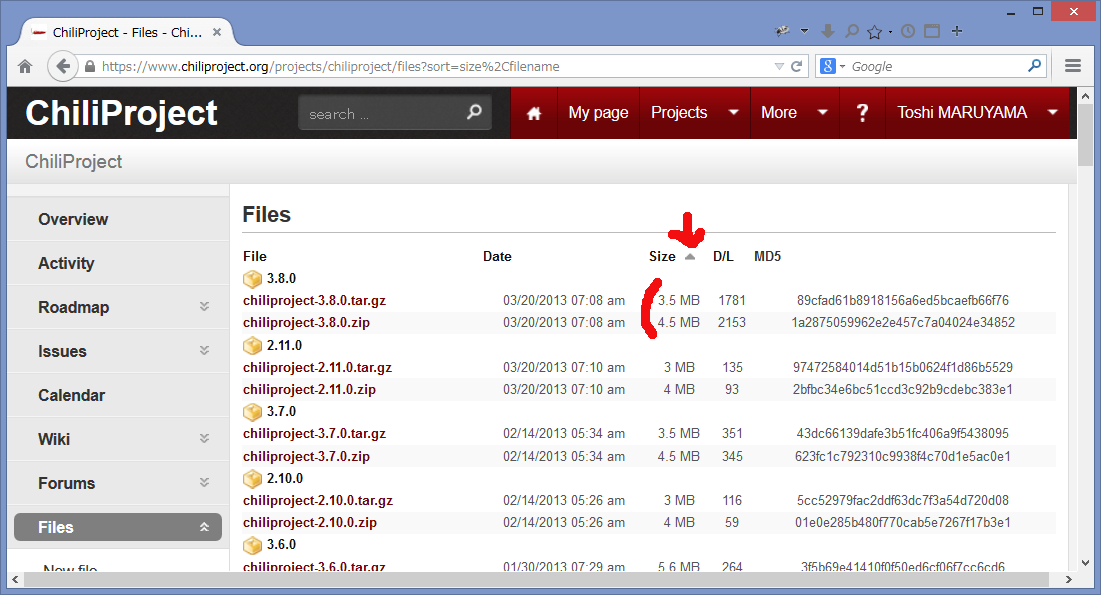Open the Projects dropdown arrow
Image resolution: width=1101 pixels, height=595 pixels.
734,112
